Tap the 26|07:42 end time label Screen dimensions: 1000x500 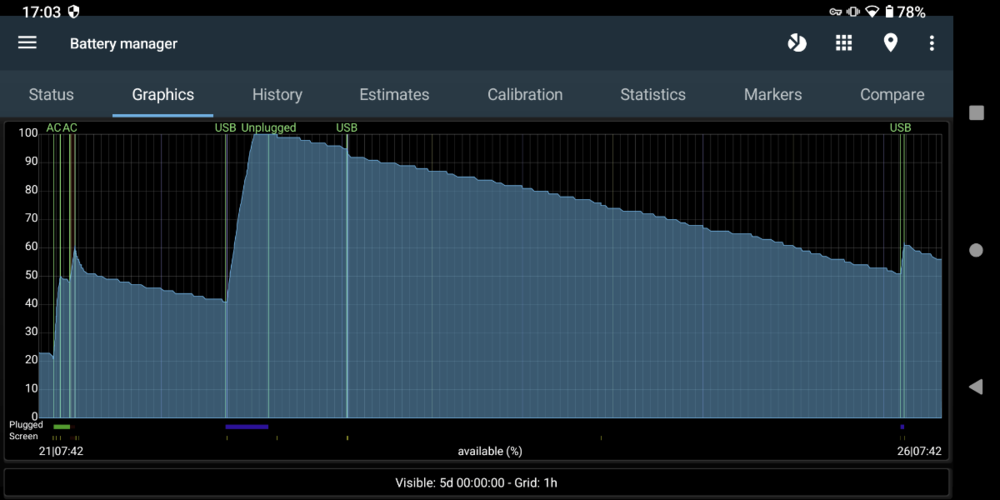pos(919,451)
